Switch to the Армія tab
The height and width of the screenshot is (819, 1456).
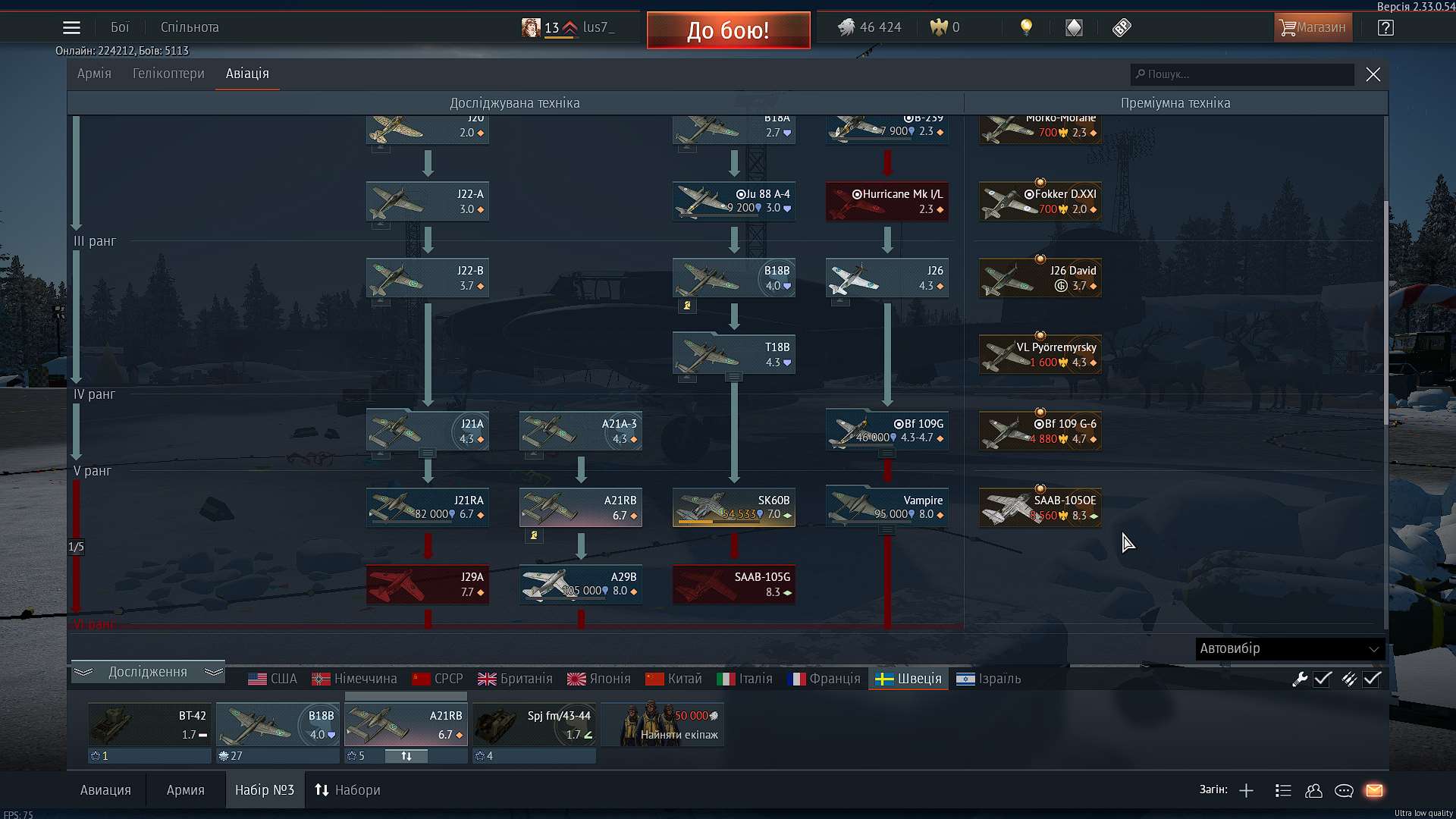click(x=94, y=74)
